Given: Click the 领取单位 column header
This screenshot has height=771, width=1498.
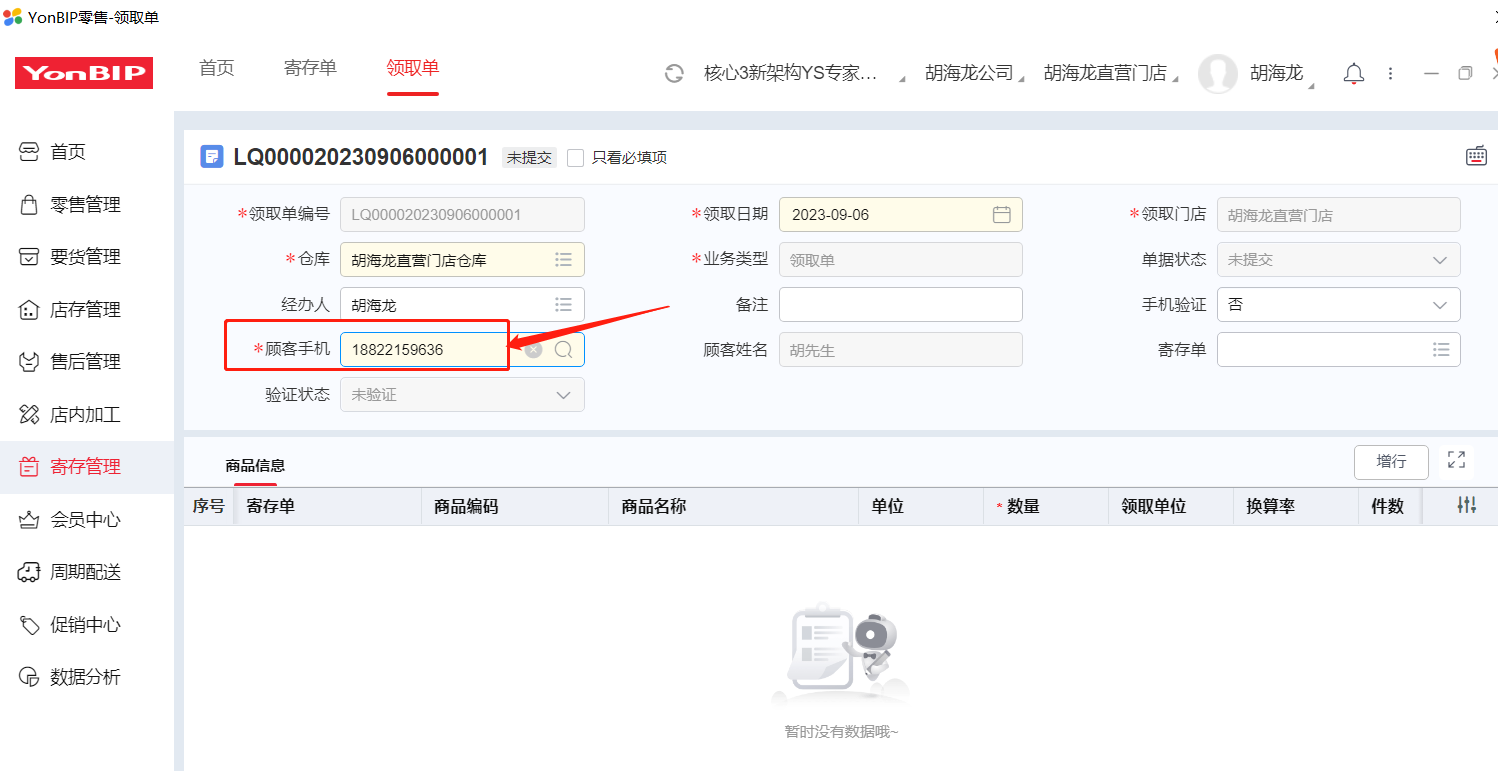Looking at the screenshot, I should (1170, 506).
